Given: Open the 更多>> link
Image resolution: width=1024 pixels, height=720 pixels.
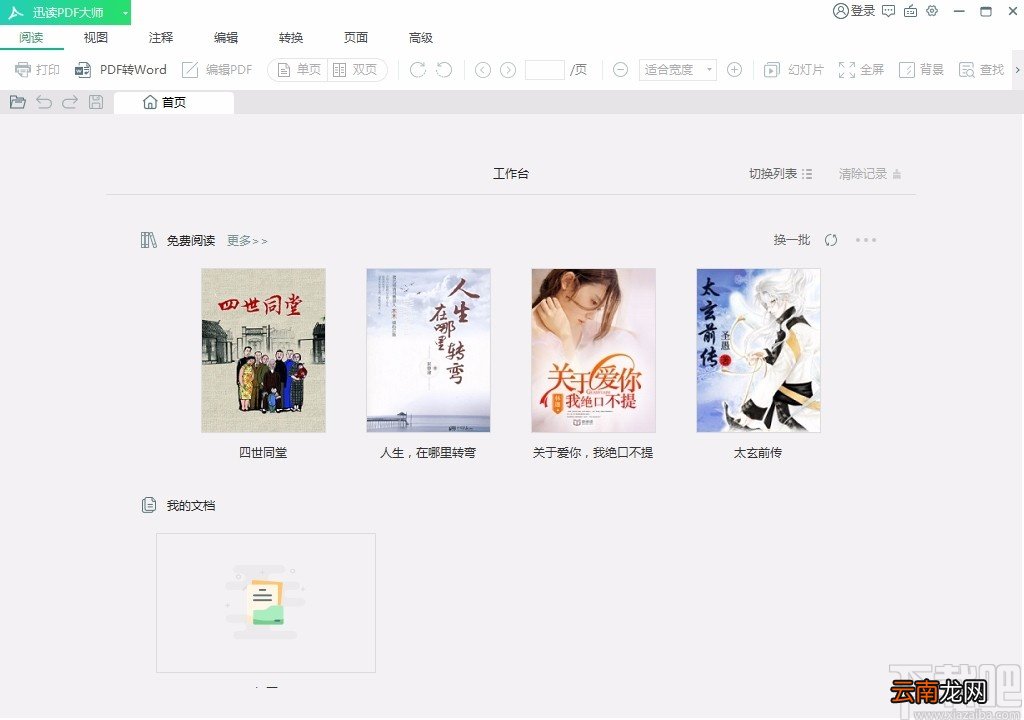Looking at the screenshot, I should [x=247, y=241].
